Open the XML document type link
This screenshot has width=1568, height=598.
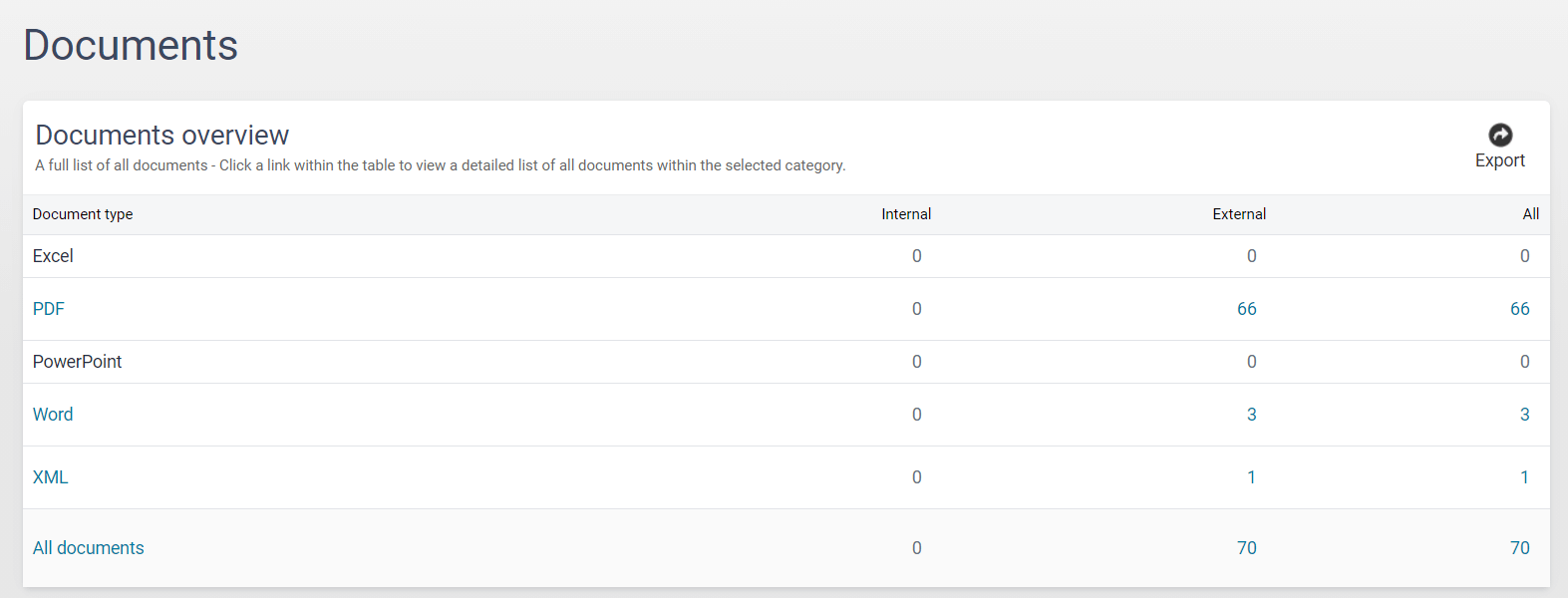tap(50, 477)
